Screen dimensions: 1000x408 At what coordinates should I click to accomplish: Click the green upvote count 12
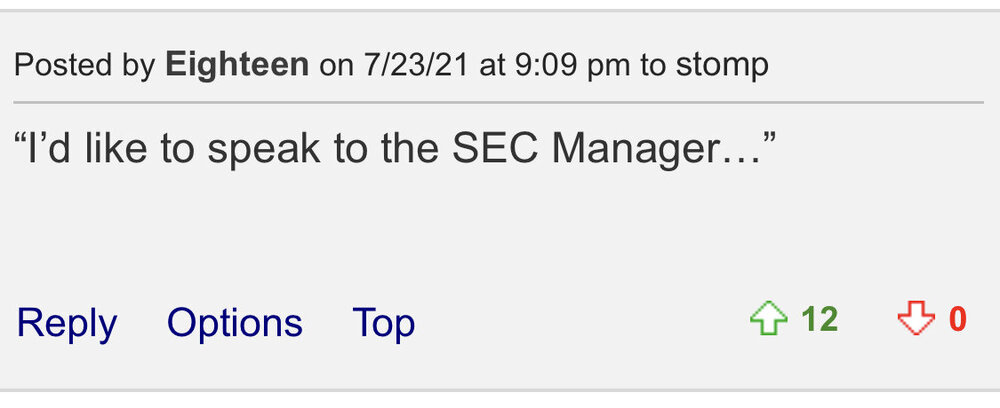click(819, 320)
